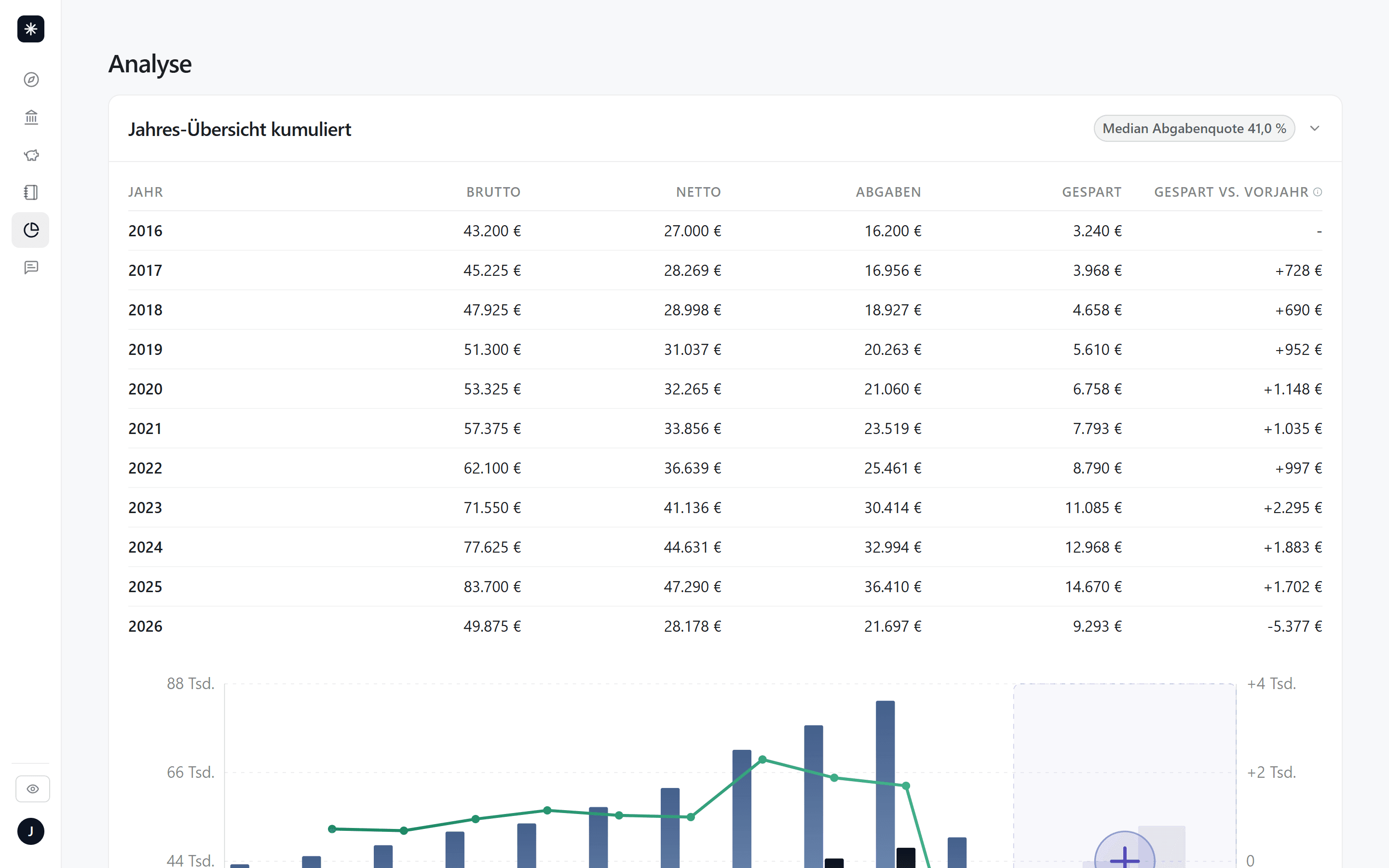Click the 49.875 € Brutto value
This screenshot has height=868, width=1389.
point(492,627)
